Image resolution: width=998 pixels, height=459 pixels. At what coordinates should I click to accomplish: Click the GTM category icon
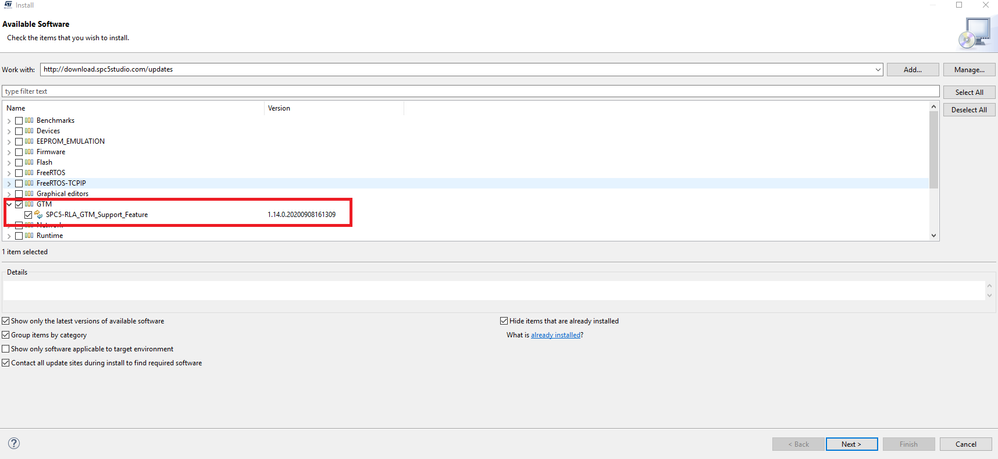point(29,204)
